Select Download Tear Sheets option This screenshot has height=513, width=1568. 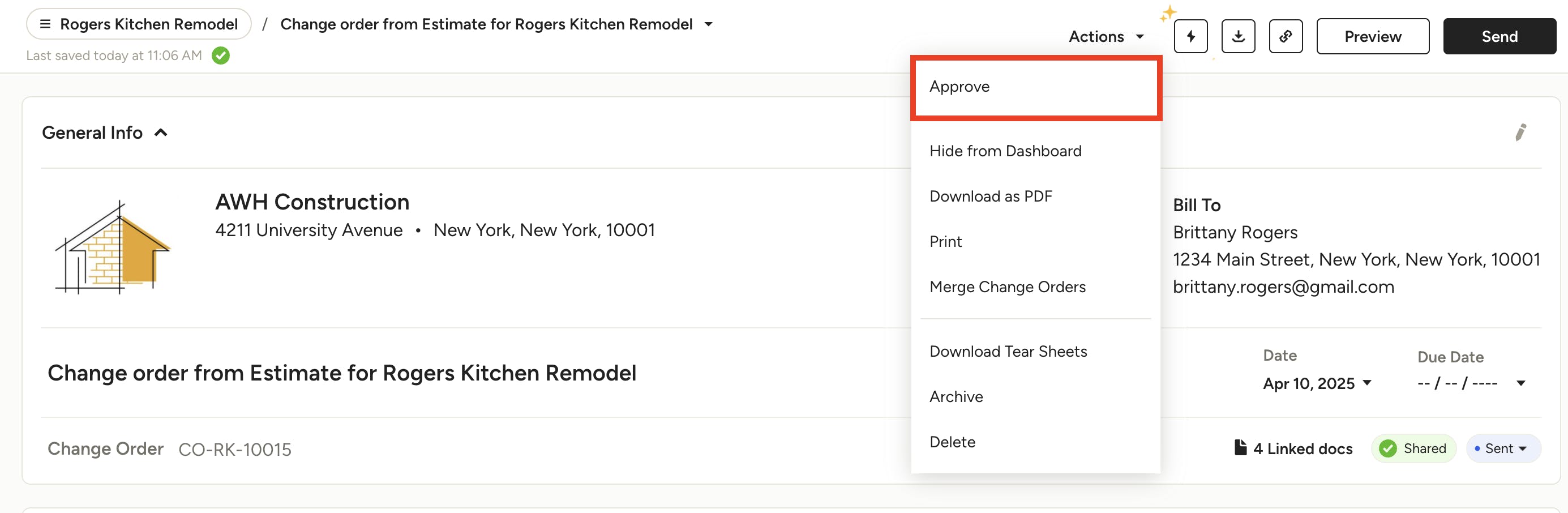click(x=1008, y=351)
